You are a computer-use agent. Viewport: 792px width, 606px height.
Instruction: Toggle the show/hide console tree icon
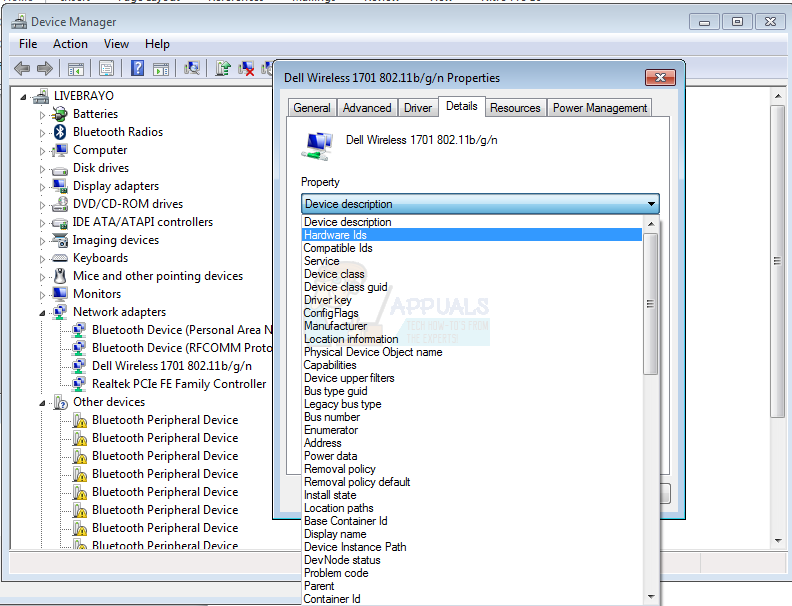76,68
